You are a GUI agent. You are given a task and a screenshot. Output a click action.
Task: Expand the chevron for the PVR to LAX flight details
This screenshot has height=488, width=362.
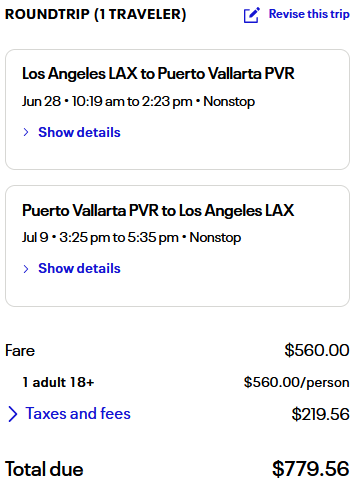[x=26, y=269]
